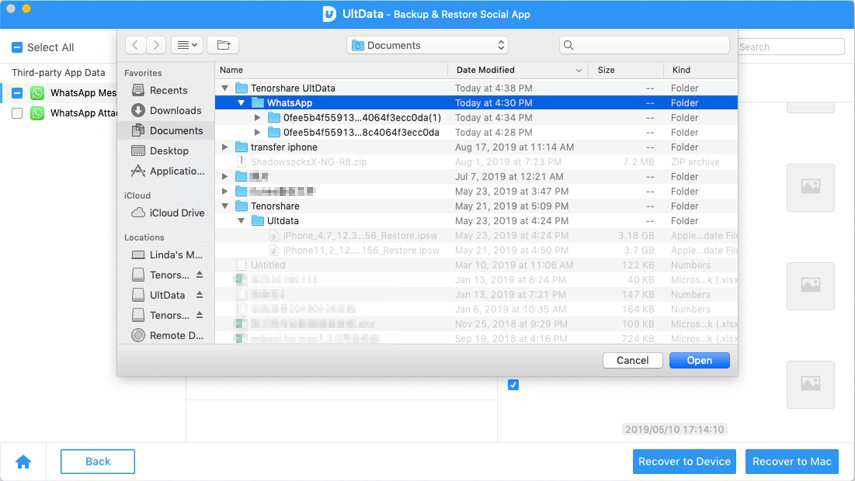
Task: Eject the UltData volume
Action: tap(199, 296)
